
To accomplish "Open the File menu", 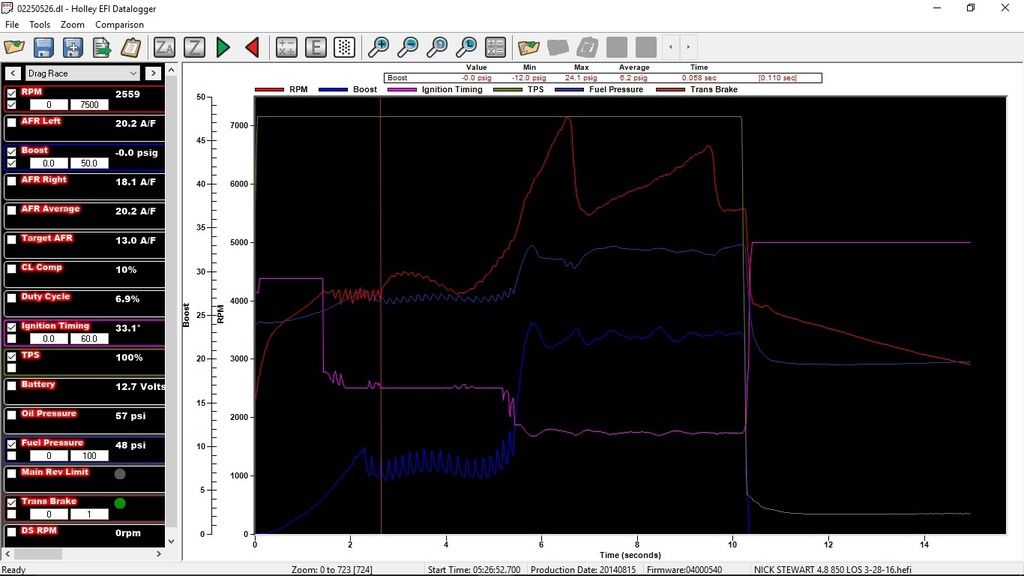I will [12, 24].
